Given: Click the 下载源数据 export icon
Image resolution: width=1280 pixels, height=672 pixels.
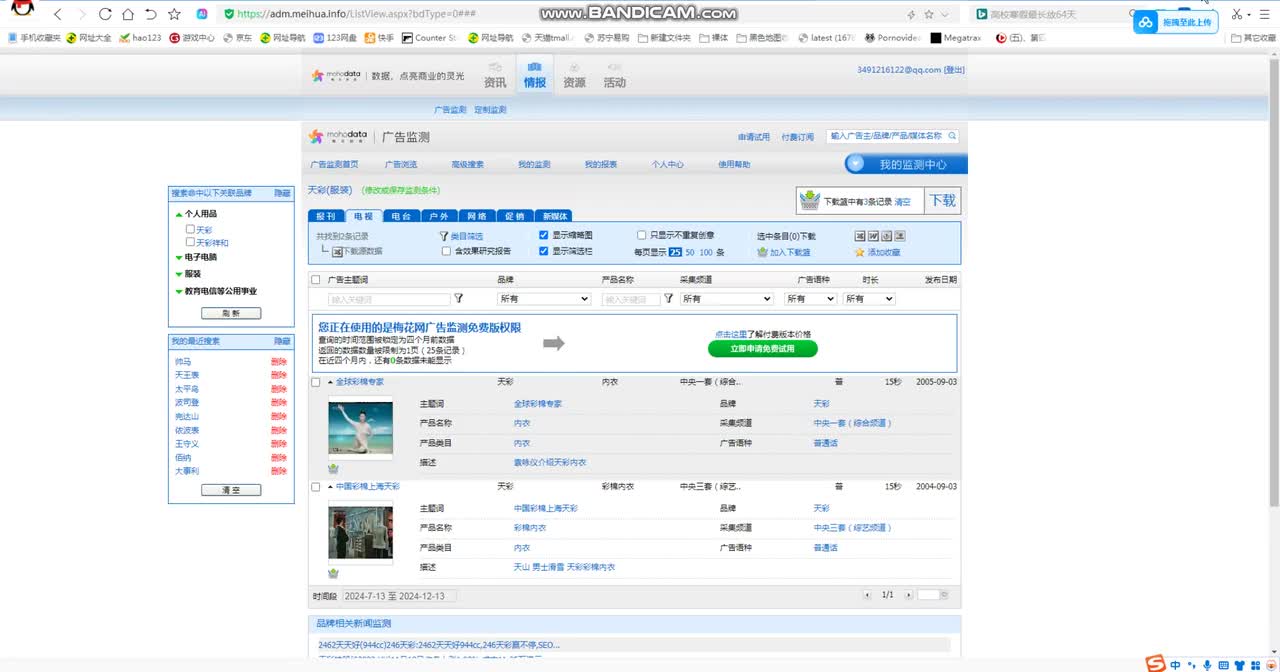Looking at the screenshot, I should [337, 252].
